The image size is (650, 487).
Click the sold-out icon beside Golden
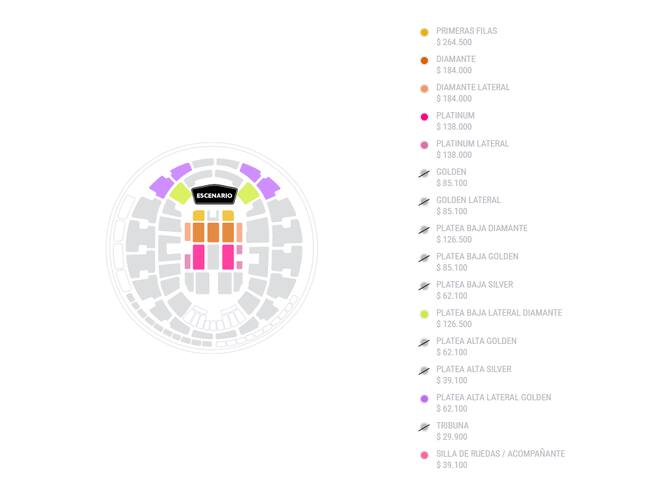(x=424, y=174)
